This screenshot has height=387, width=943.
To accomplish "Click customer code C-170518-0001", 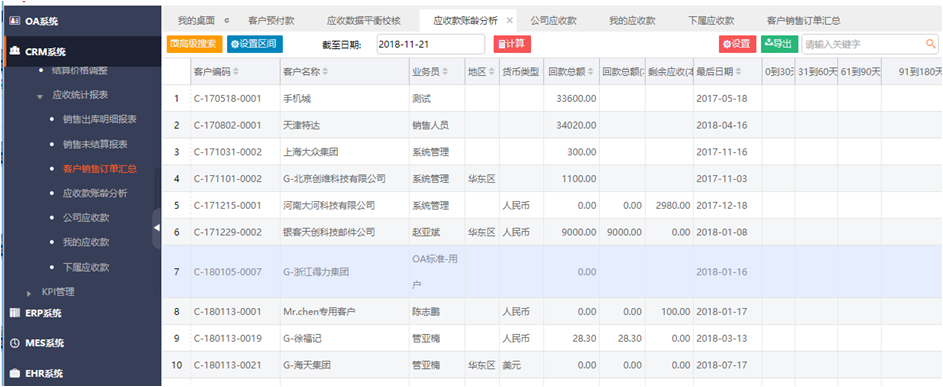I will pos(227,99).
